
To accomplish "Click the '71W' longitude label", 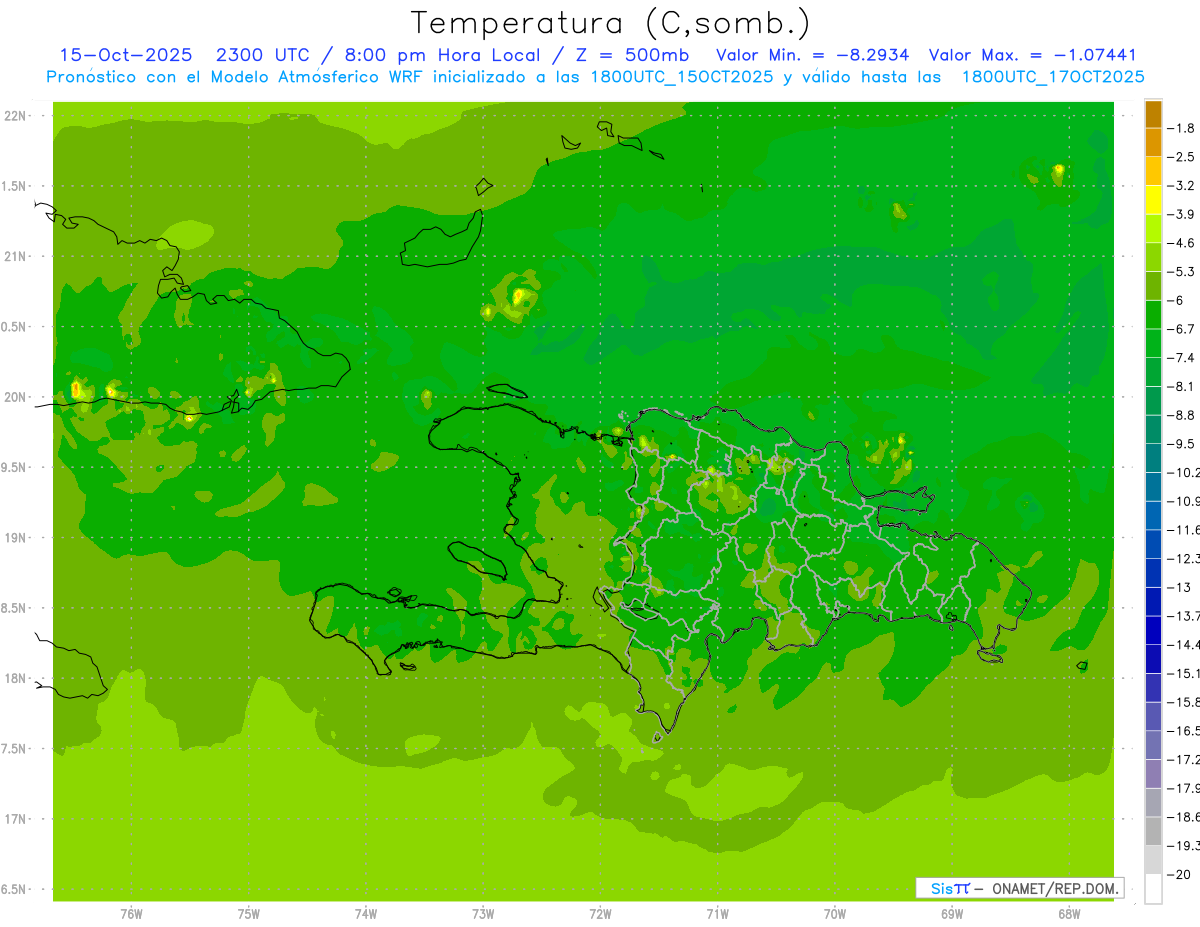I will pyautogui.click(x=717, y=914).
